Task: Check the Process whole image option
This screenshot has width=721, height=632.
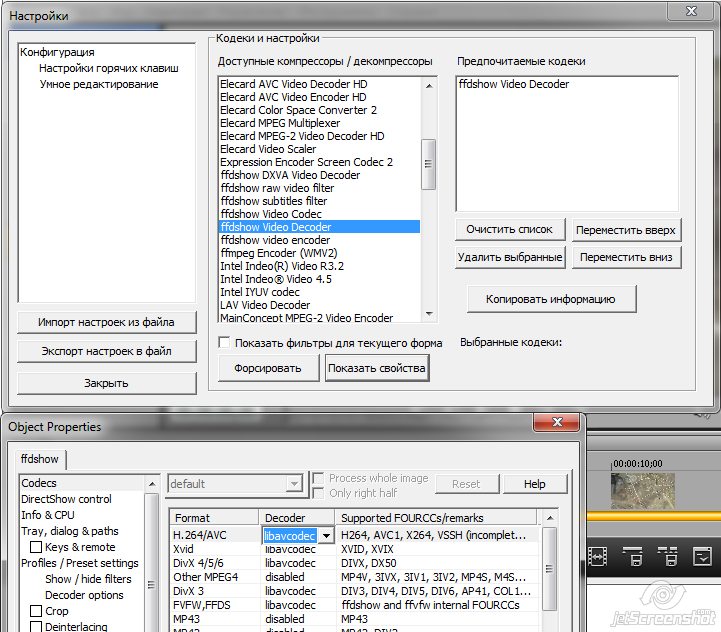Action: point(318,478)
